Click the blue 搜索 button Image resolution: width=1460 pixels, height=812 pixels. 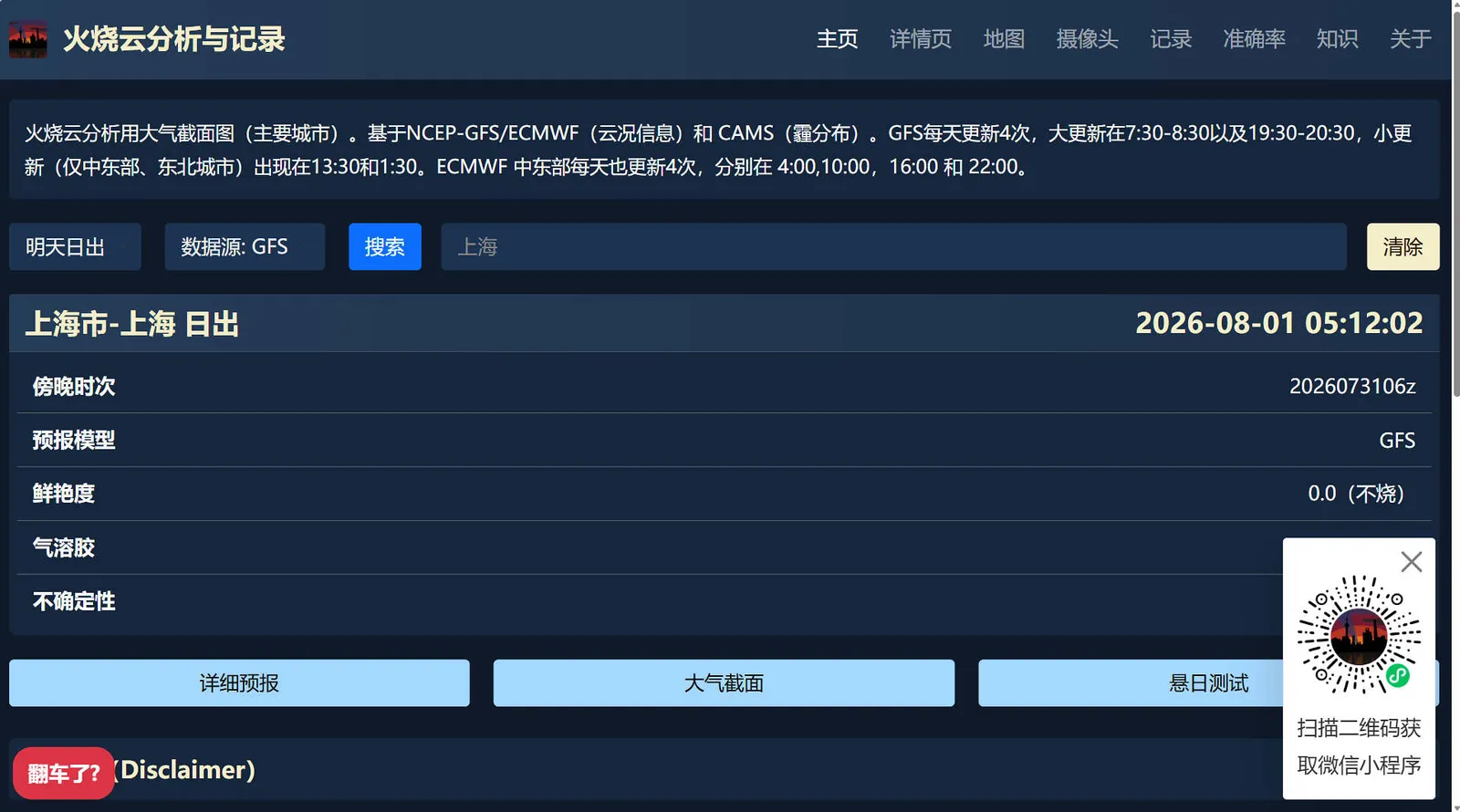[x=385, y=246]
